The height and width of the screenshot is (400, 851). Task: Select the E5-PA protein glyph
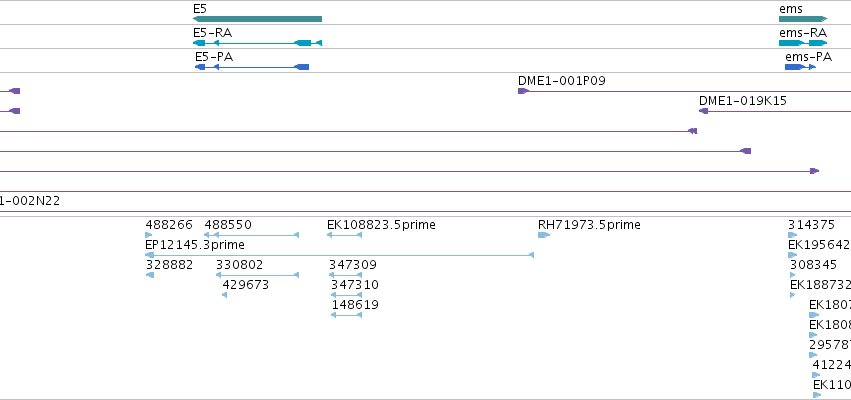point(252,67)
